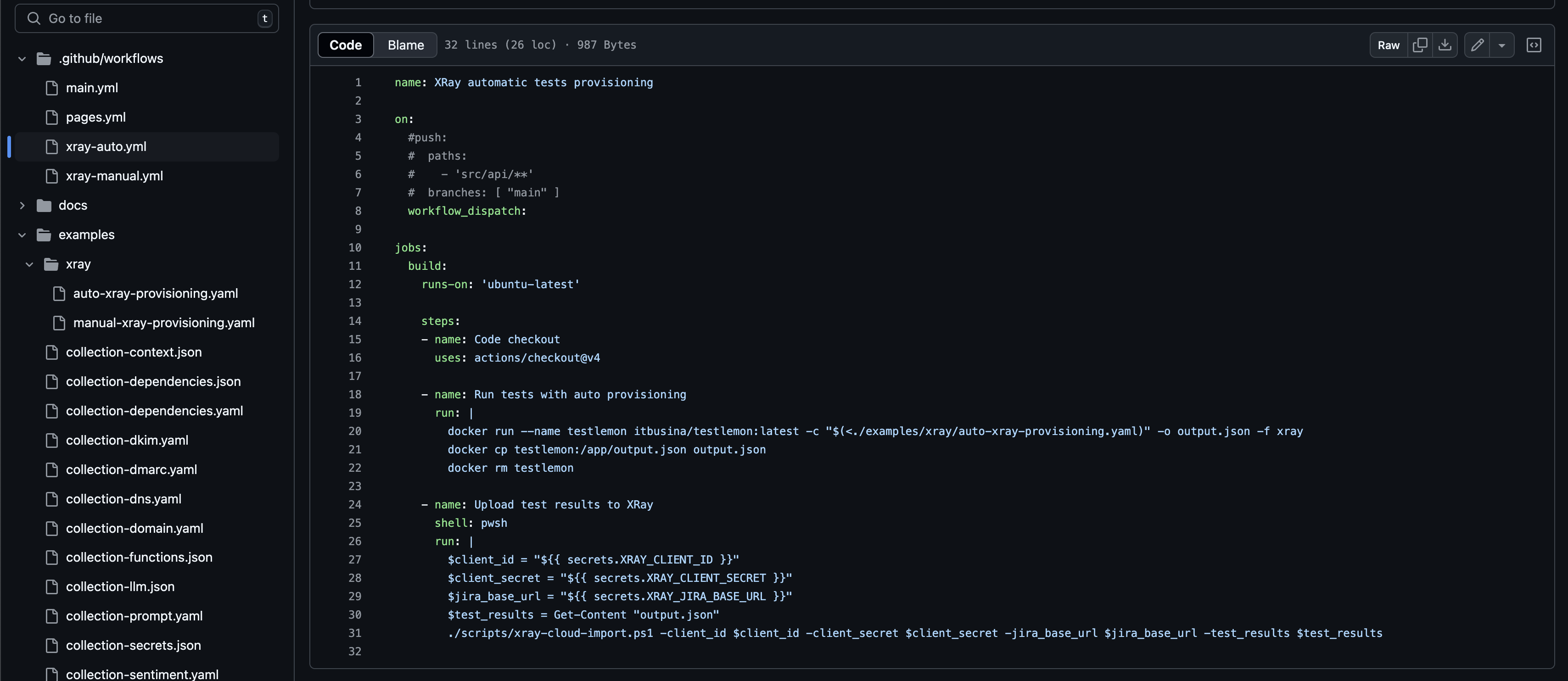Image resolution: width=1568 pixels, height=681 pixels.
Task: Click the collection-dns.yaml file icon
Action: coord(52,499)
